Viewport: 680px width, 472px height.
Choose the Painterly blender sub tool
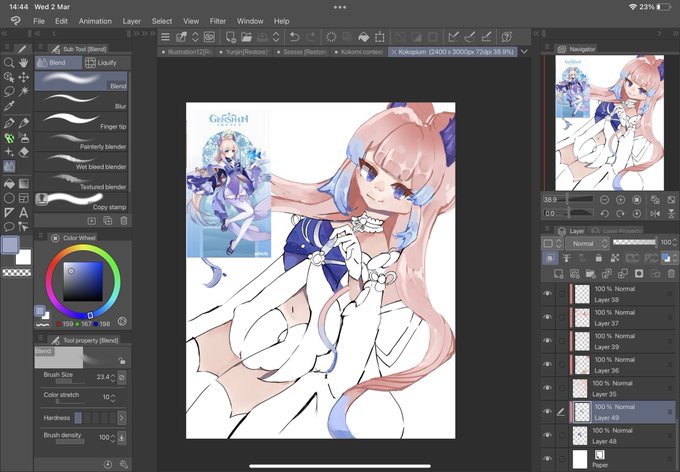coord(81,142)
